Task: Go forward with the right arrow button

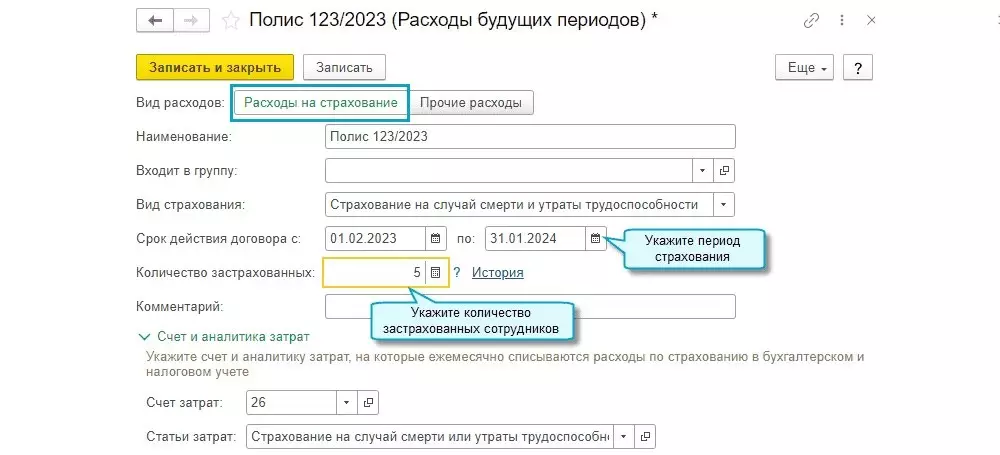Action: coord(191,20)
